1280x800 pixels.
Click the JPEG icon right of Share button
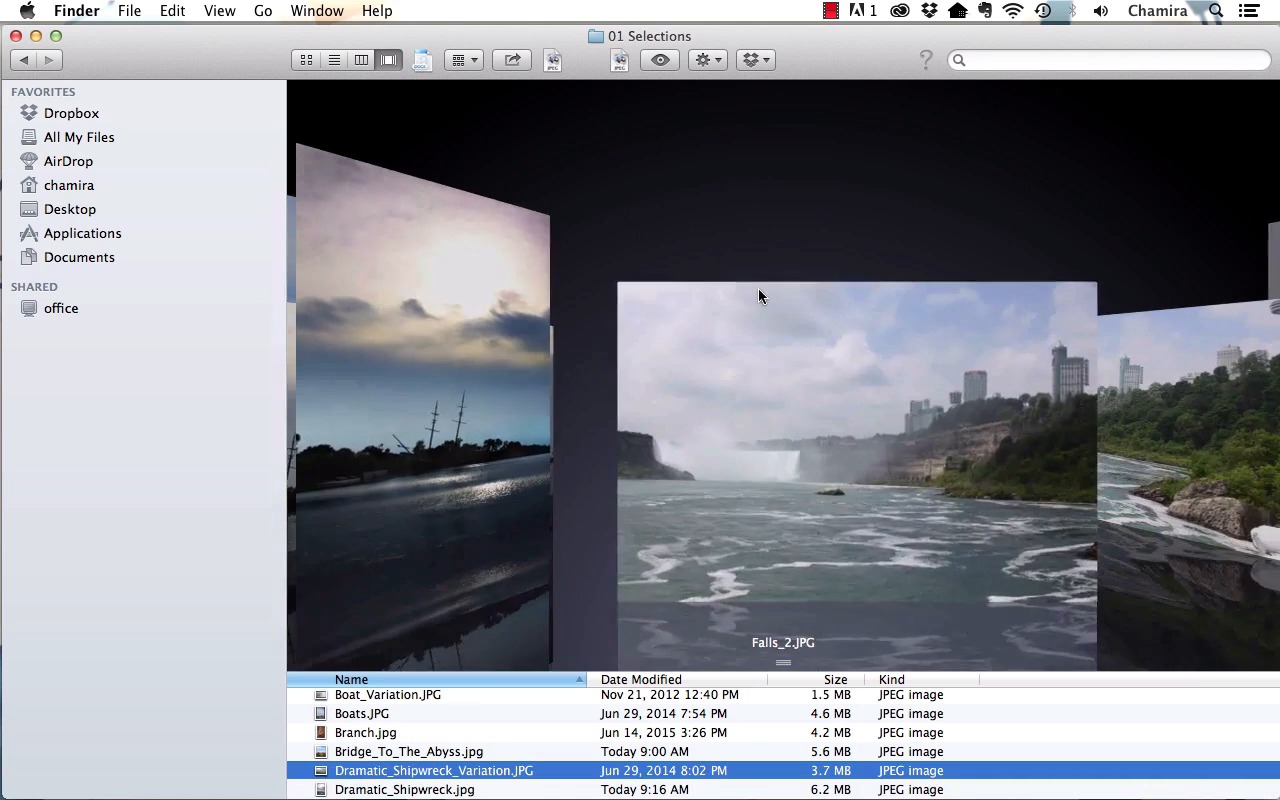click(553, 61)
